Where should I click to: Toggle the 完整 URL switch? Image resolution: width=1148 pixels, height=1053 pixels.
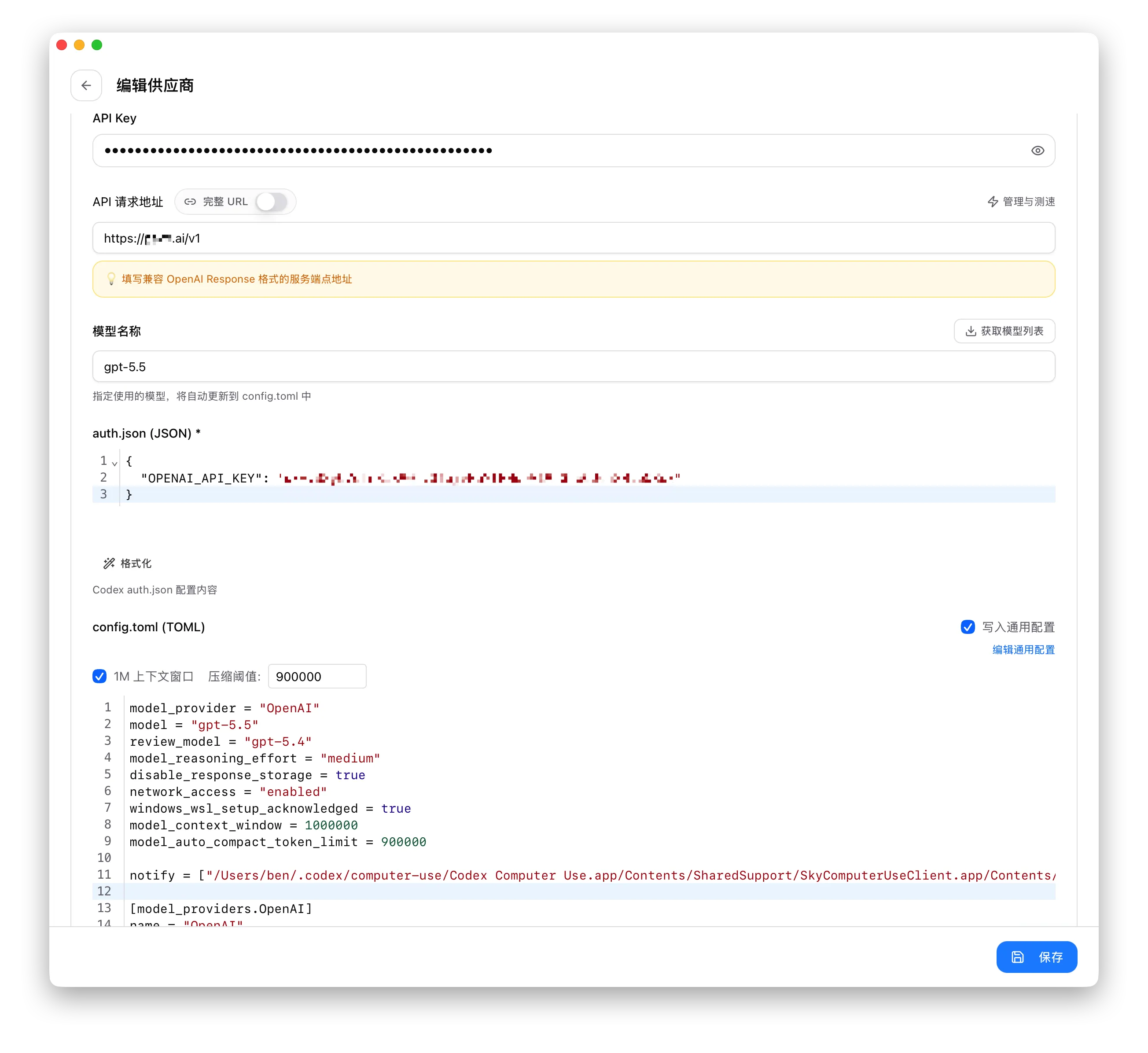click(x=271, y=202)
